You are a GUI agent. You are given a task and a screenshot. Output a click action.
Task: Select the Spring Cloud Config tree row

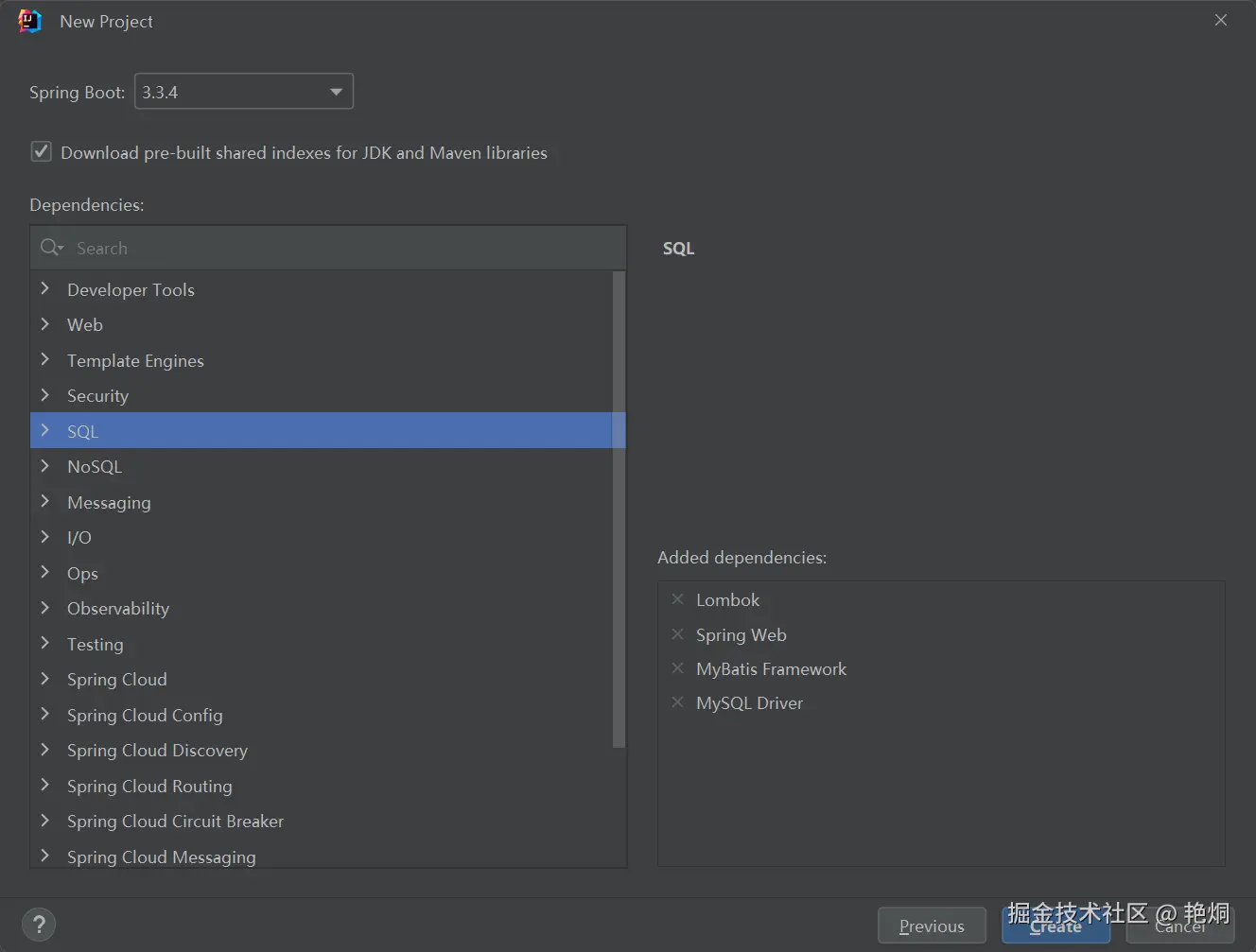pyautogui.click(x=322, y=715)
